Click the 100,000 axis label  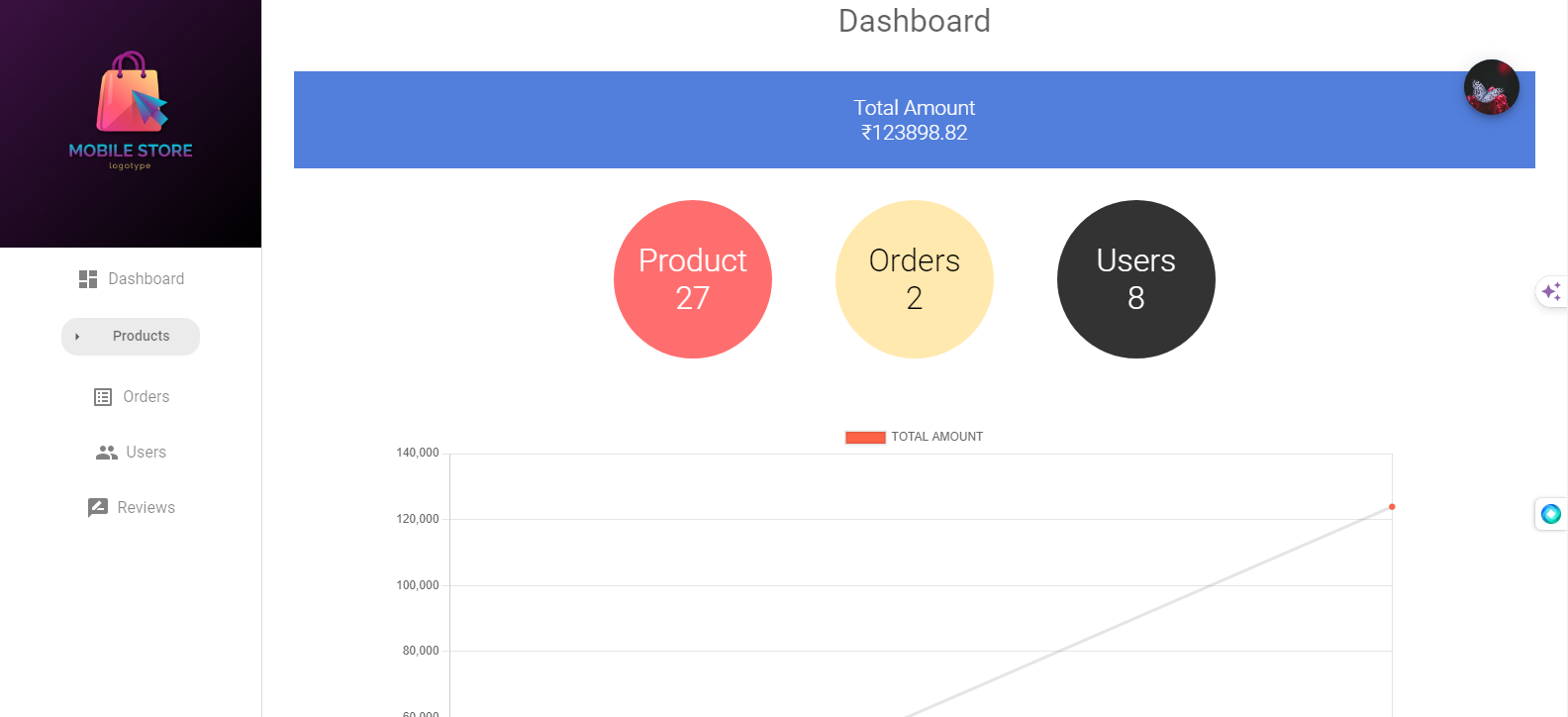(x=418, y=585)
